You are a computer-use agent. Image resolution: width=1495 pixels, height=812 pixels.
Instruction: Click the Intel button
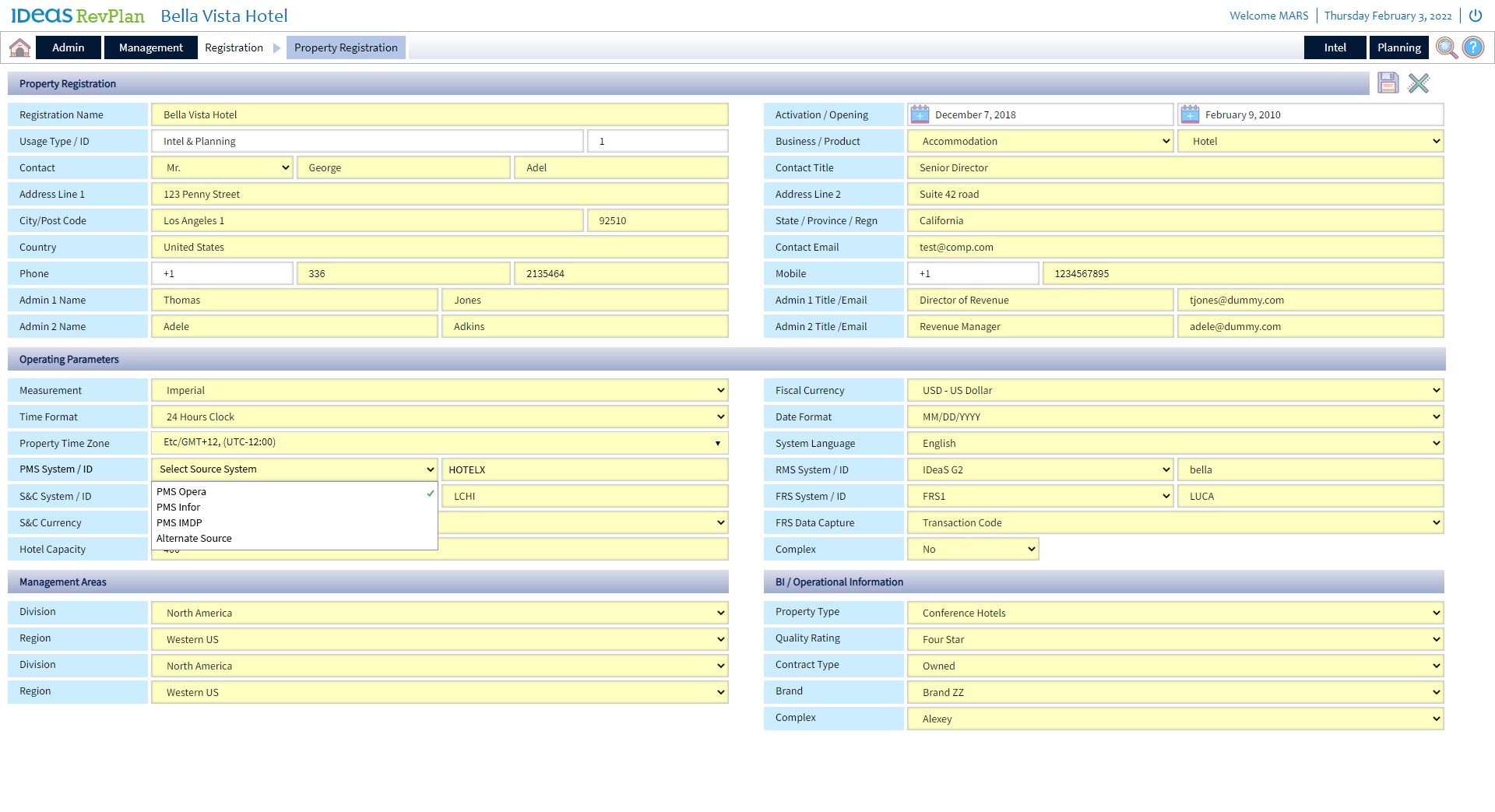(x=1335, y=47)
